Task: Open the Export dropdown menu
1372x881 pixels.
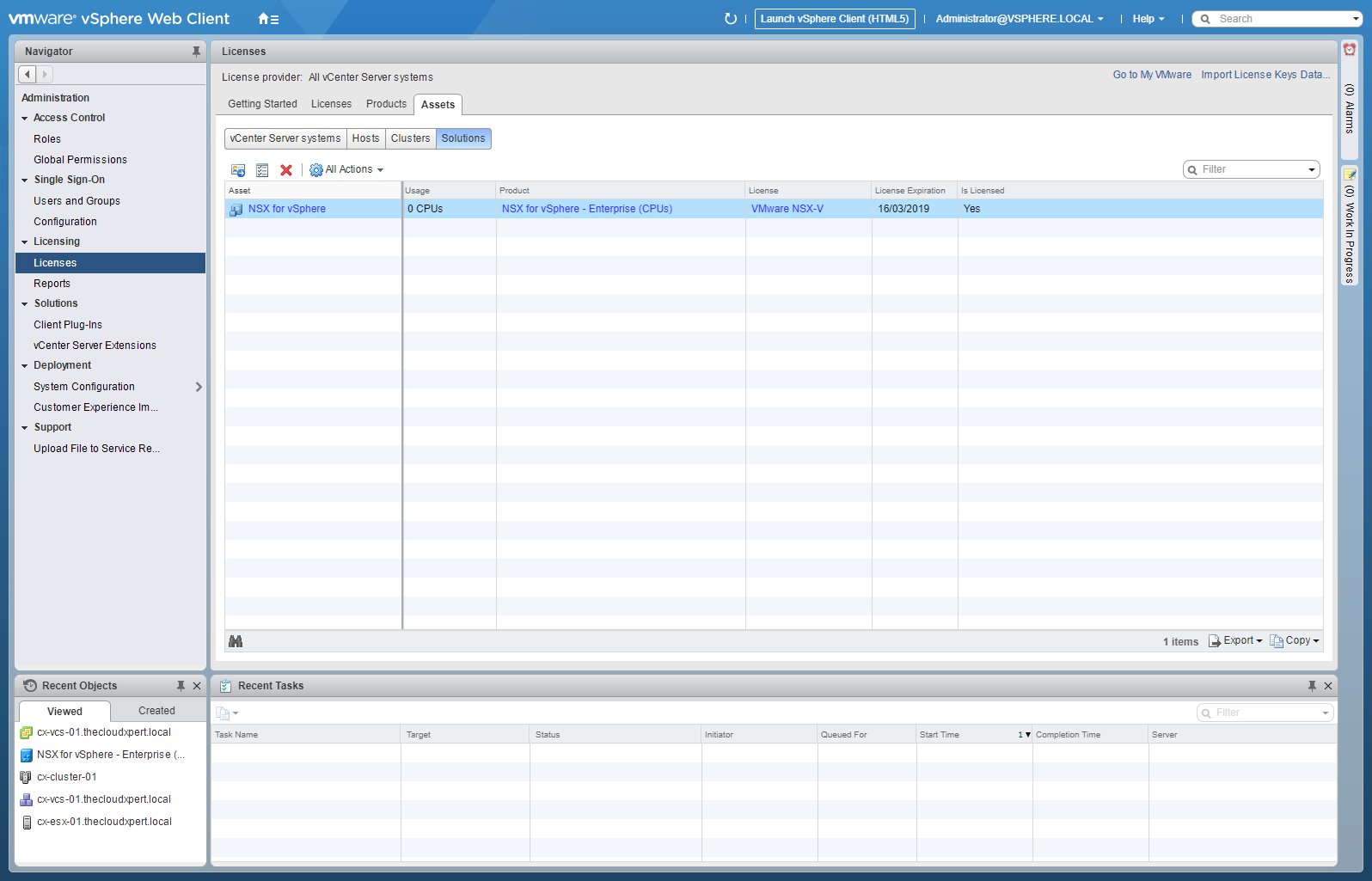Action: point(1236,641)
